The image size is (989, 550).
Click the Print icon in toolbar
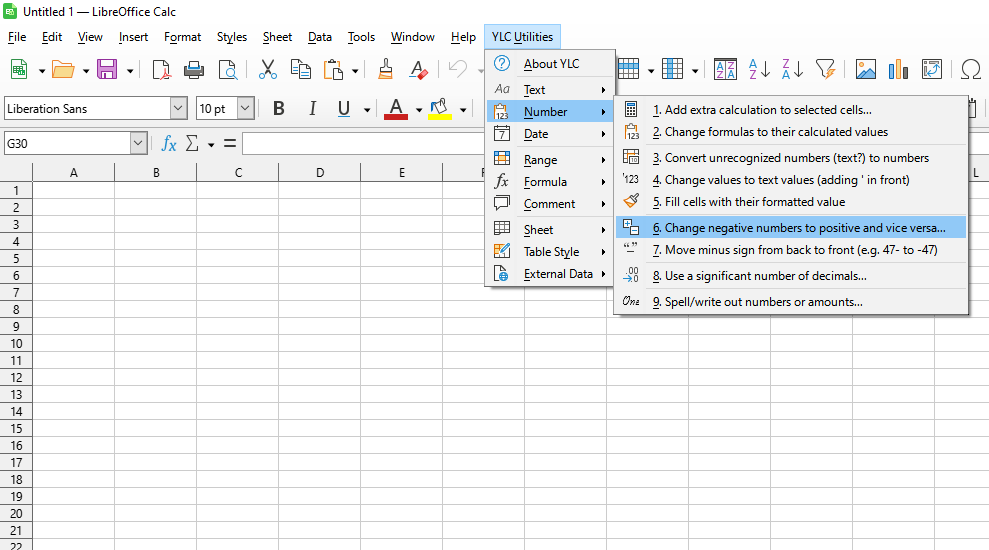coord(194,69)
